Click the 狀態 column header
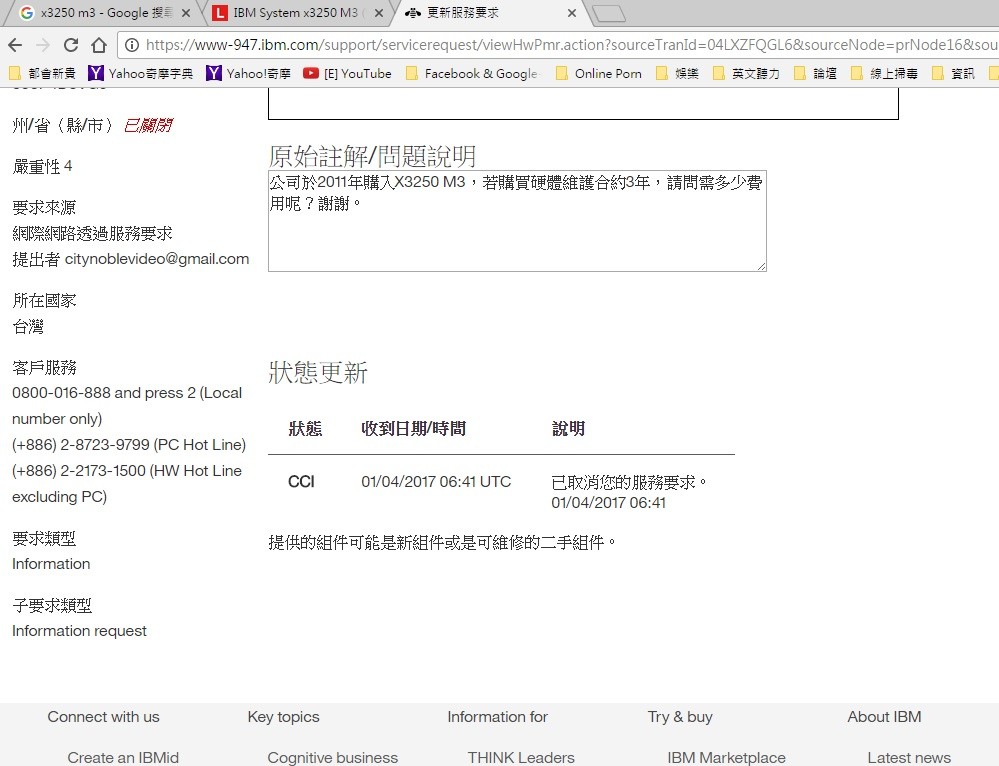The width and height of the screenshot is (999, 766). 305,428
